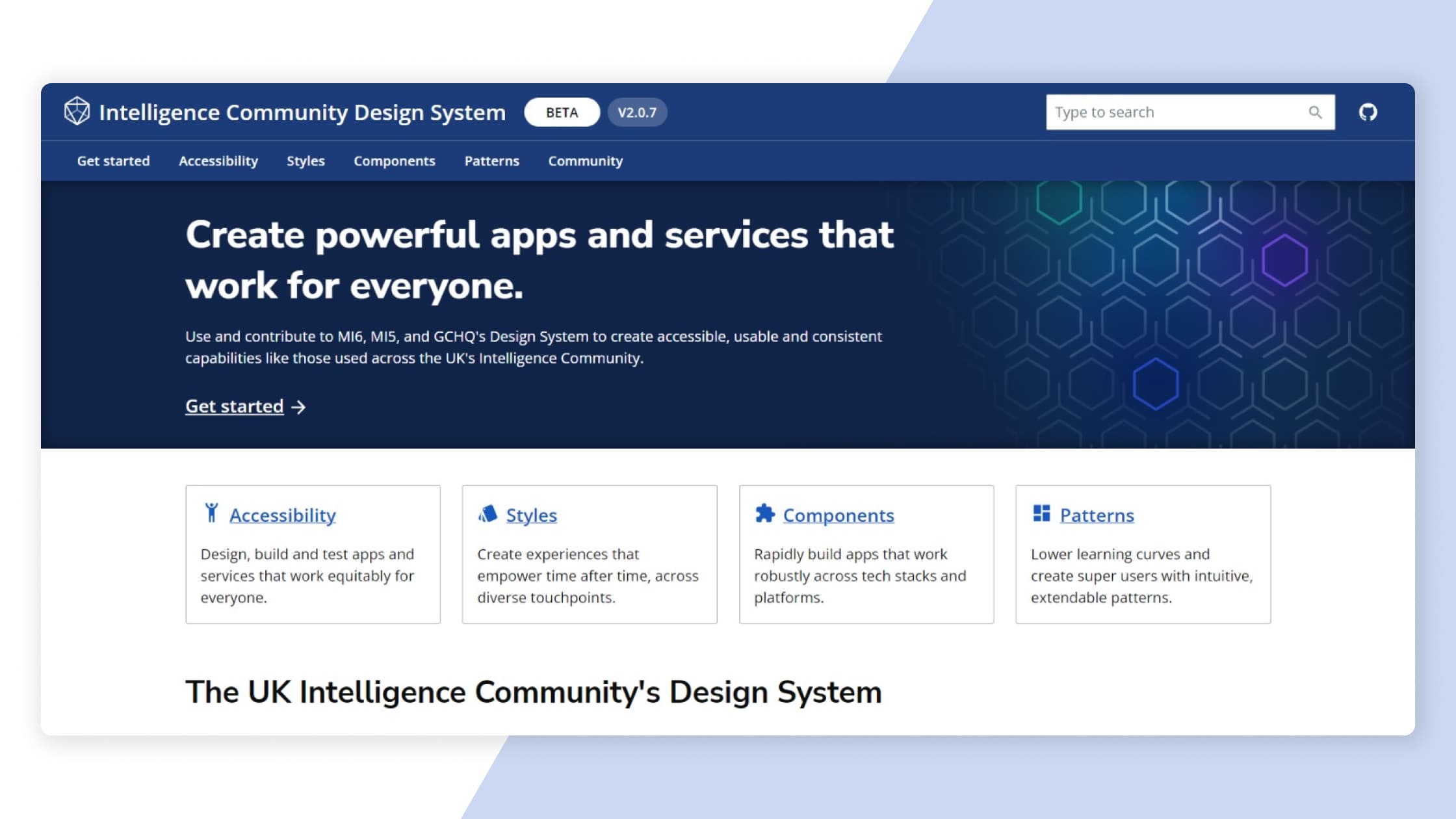1456x819 pixels.
Task: Click the Patterns card description text
Action: click(x=1141, y=575)
